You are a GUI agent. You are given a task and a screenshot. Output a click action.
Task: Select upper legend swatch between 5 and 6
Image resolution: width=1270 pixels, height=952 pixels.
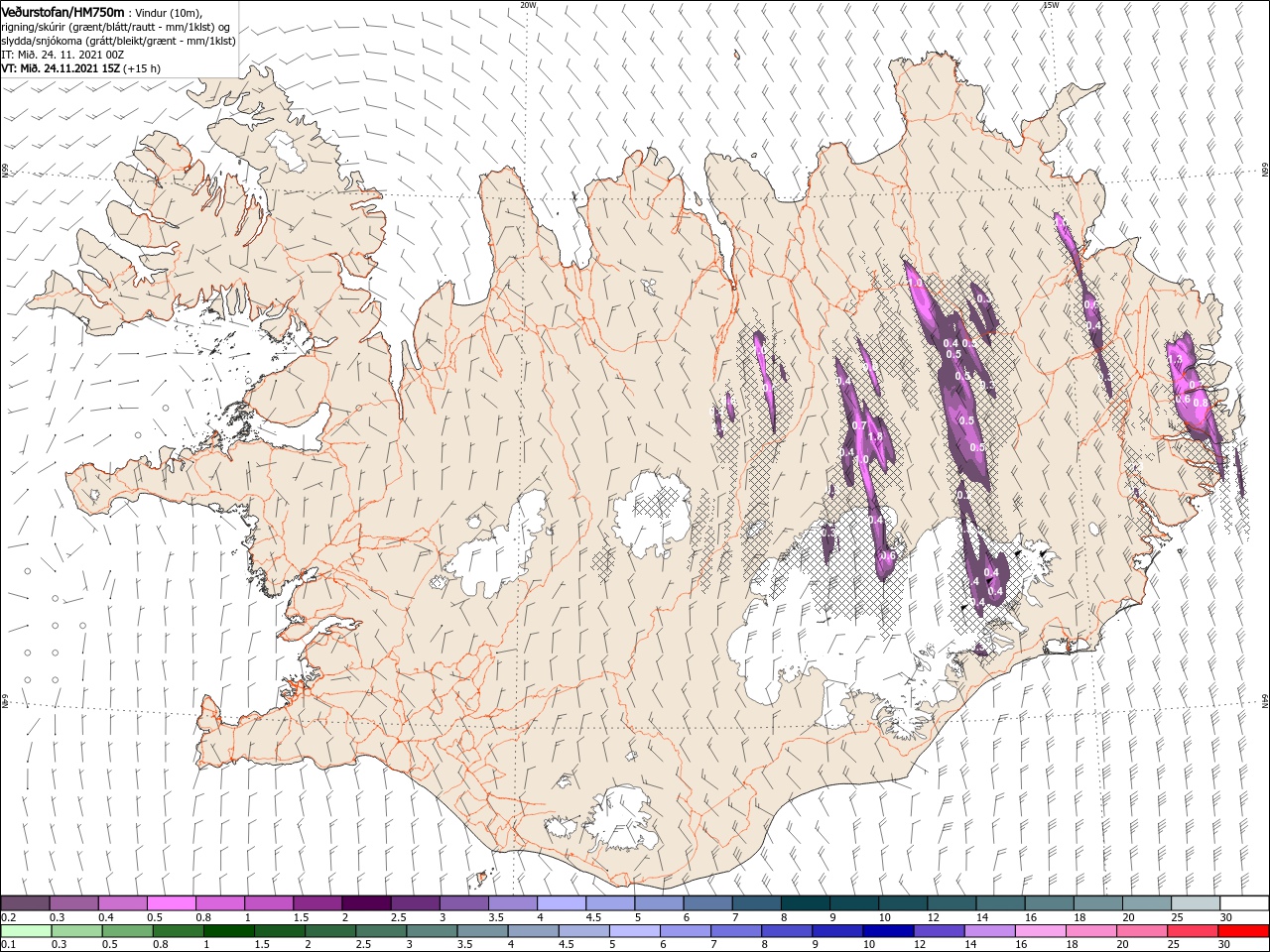tap(659, 902)
